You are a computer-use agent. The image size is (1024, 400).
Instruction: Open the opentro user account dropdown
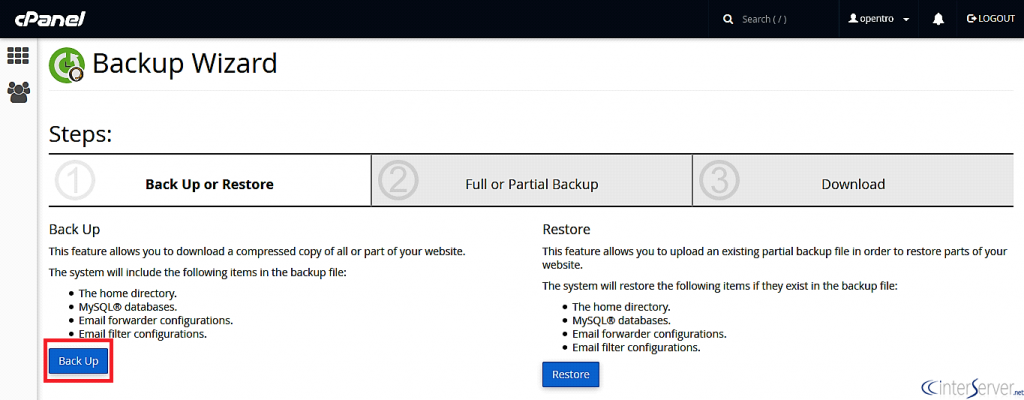pos(878,19)
